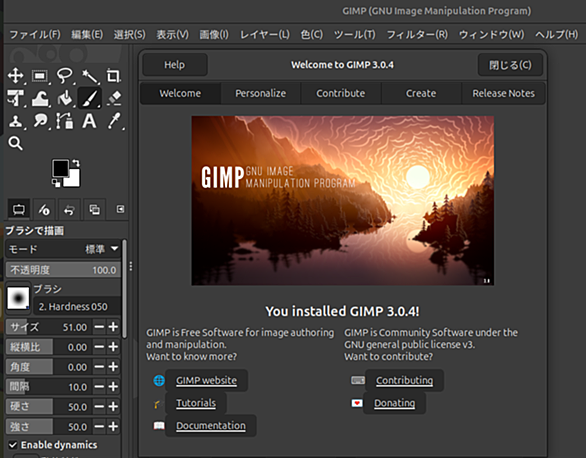Switch to the Release Notes tab
The height and width of the screenshot is (458, 586).
click(x=503, y=93)
